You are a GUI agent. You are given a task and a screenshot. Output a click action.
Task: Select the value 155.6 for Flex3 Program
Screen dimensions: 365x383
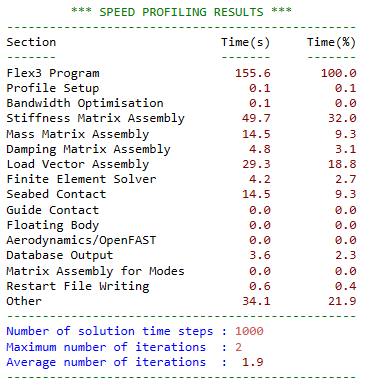[253, 73]
